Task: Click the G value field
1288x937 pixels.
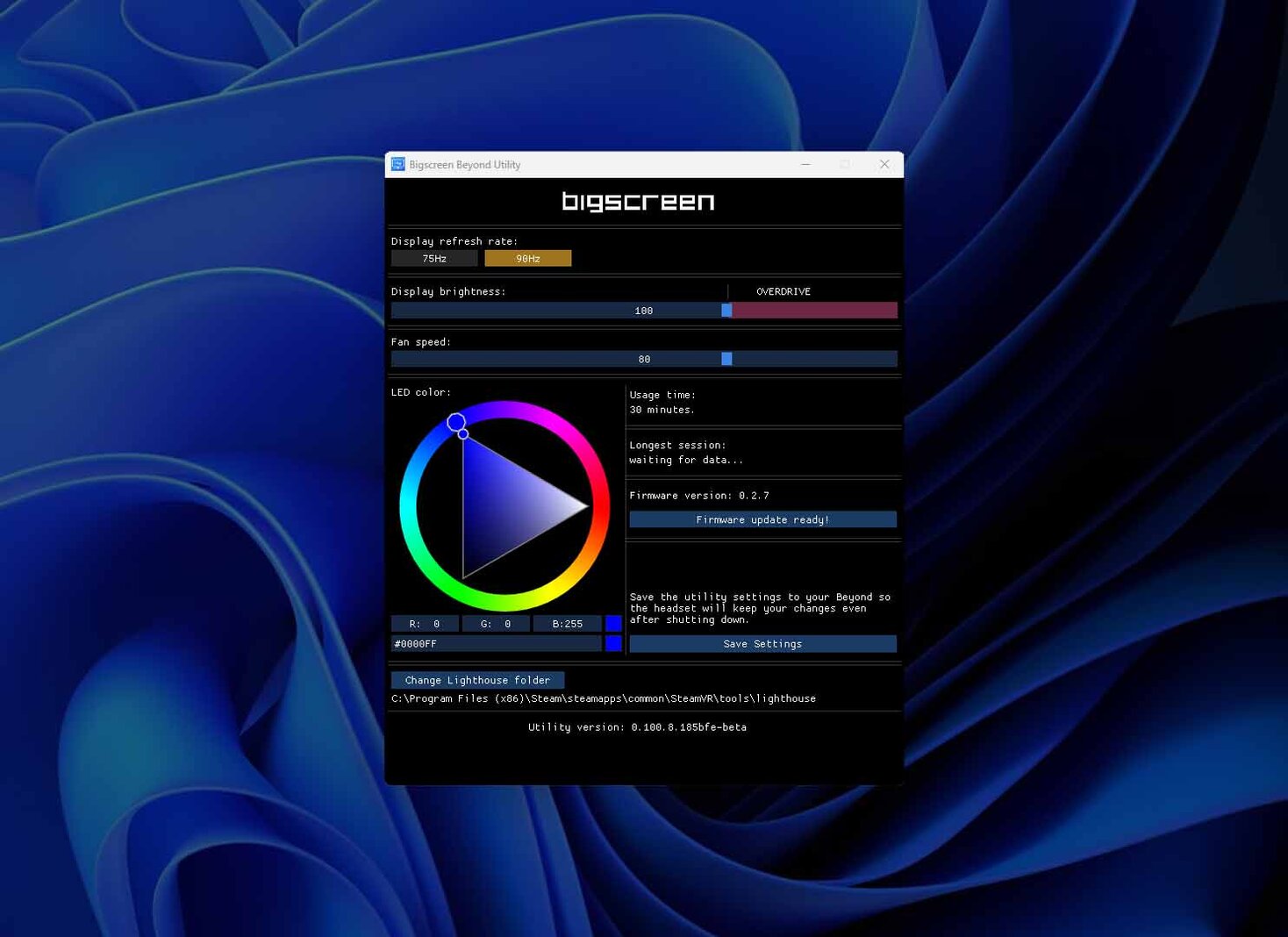Action: click(x=496, y=624)
